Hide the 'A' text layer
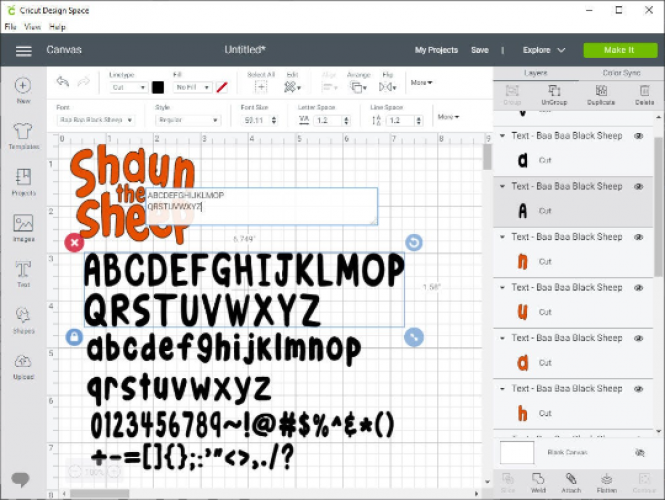The width and height of the screenshot is (665, 500). [639, 187]
